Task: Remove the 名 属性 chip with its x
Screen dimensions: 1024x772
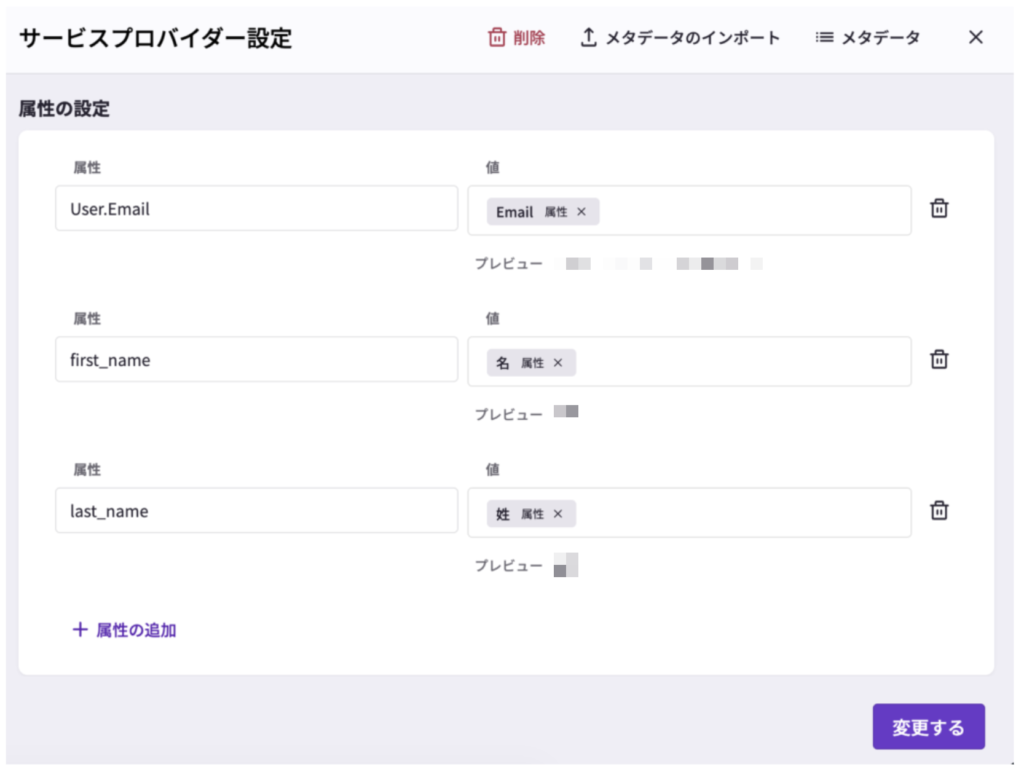Action: pyautogui.click(x=558, y=363)
